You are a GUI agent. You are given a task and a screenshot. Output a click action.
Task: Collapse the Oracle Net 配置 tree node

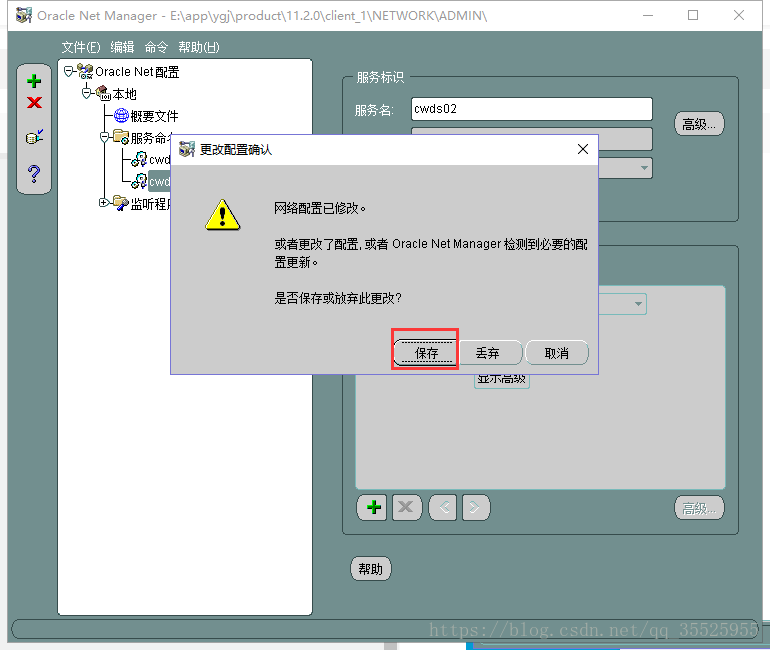point(69,72)
